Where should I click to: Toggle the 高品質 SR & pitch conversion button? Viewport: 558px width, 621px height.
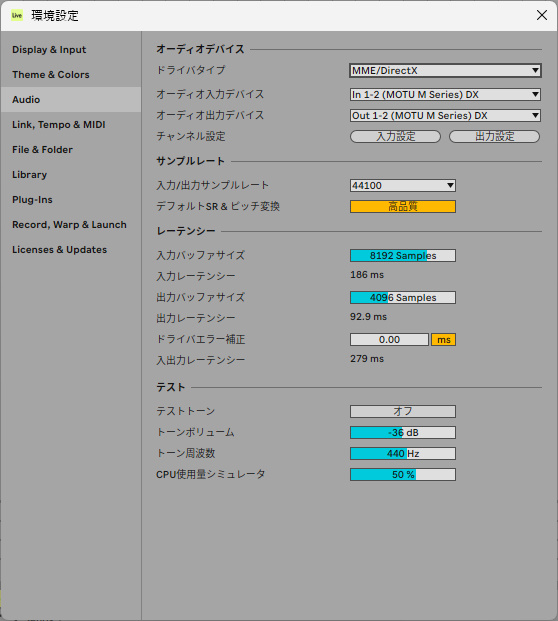403,206
